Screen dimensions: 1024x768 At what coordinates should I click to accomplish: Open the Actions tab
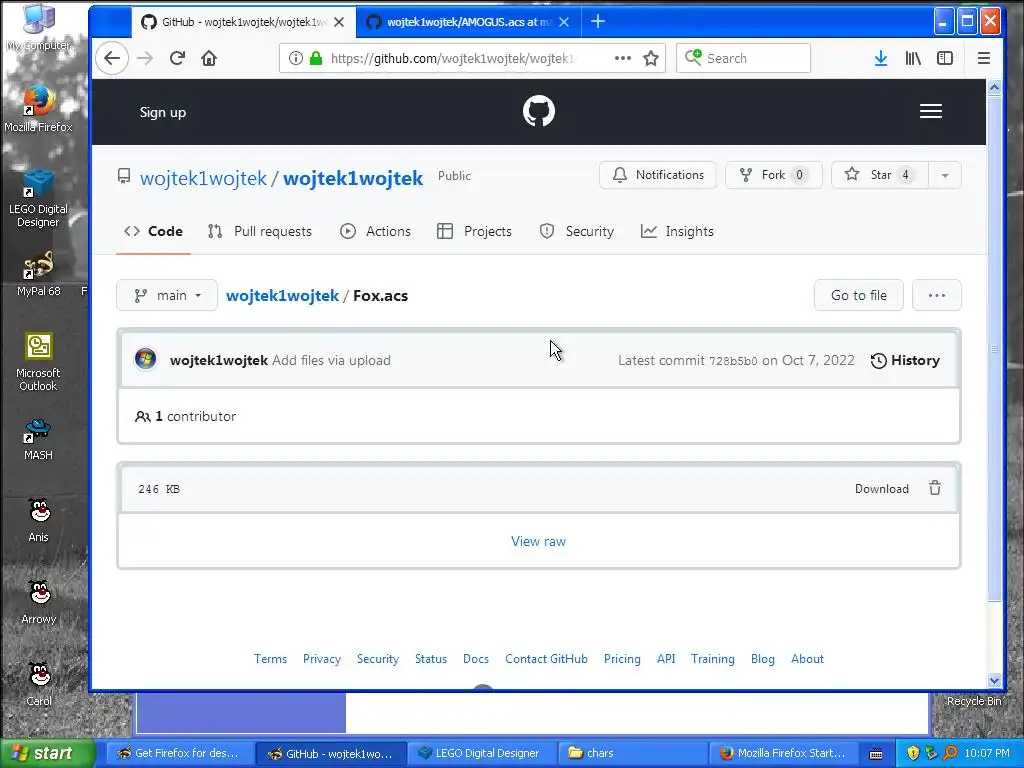pyautogui.click(x=376, y=231)
